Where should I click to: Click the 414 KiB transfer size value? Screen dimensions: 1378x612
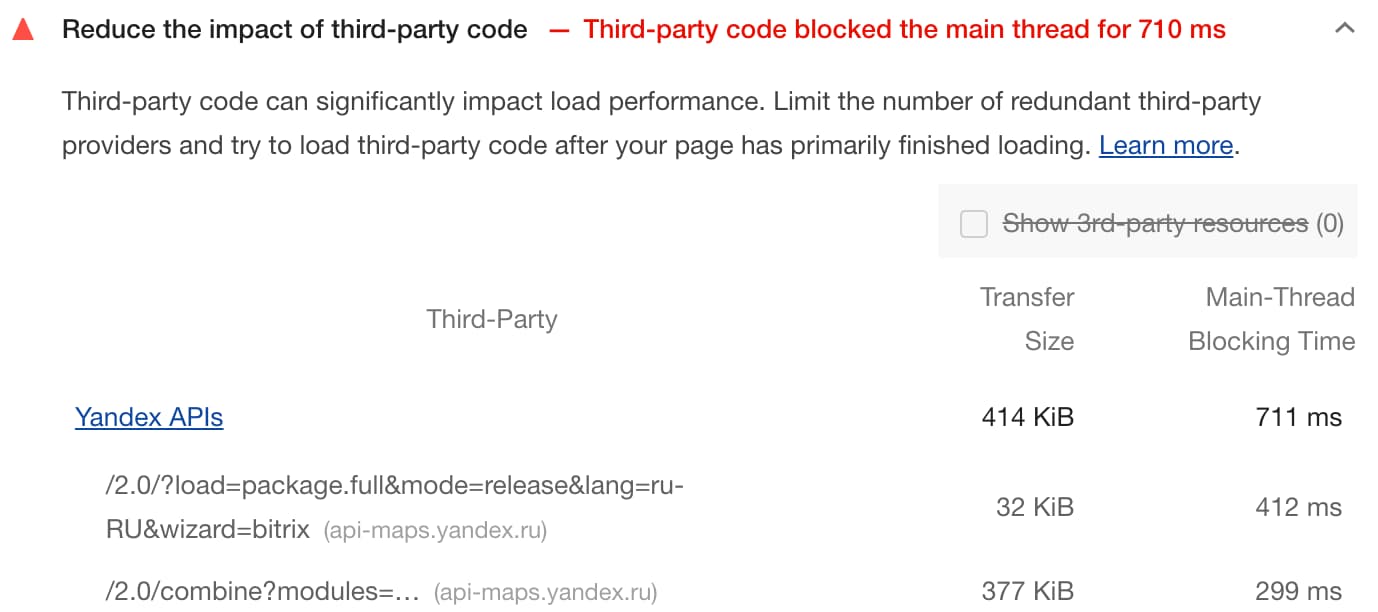click(x=1027, y=417)
